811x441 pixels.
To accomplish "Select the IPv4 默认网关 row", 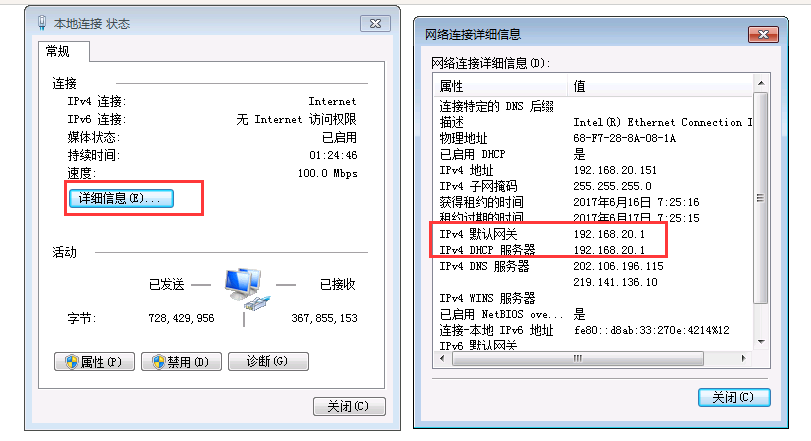I will (593, 234).
